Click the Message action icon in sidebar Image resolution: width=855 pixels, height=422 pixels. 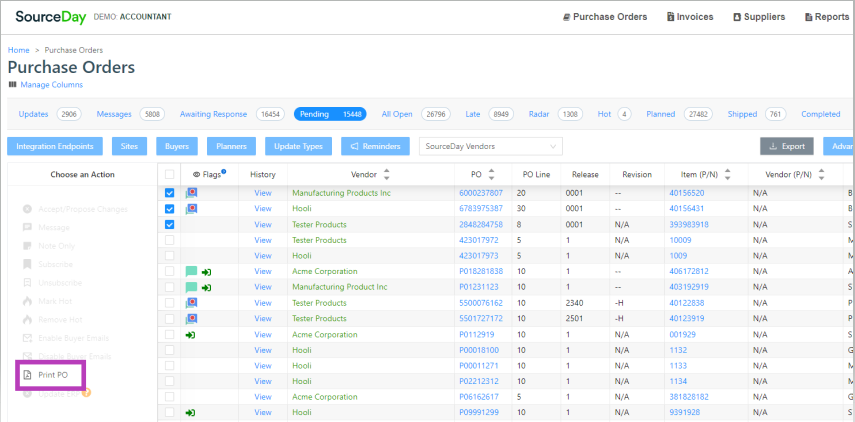click(27, 227)
